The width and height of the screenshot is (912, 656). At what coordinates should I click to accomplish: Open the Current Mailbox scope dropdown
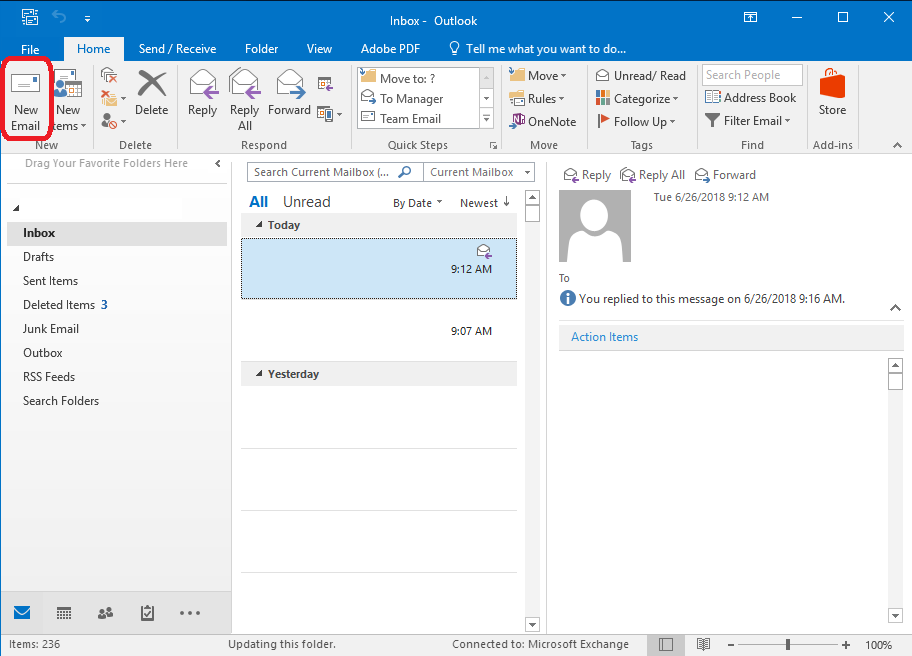479,172
